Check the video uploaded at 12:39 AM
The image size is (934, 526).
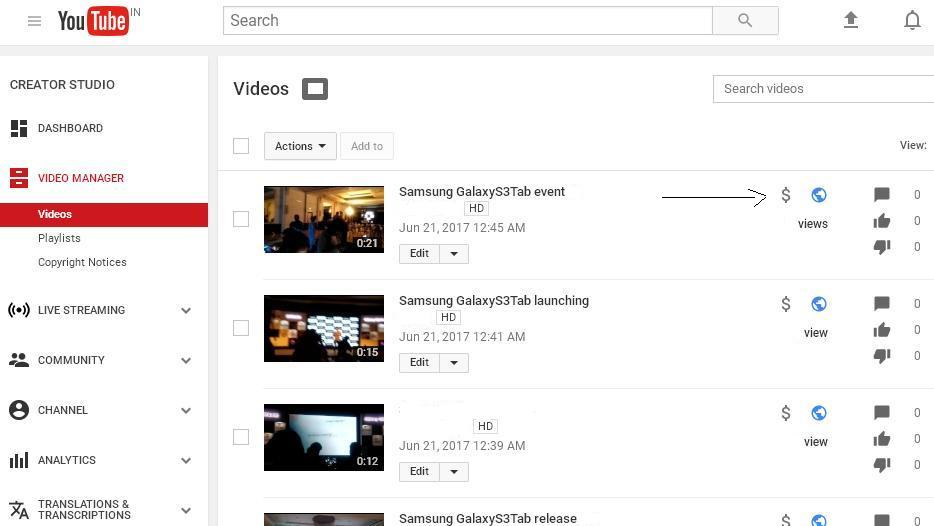point(241,437)
